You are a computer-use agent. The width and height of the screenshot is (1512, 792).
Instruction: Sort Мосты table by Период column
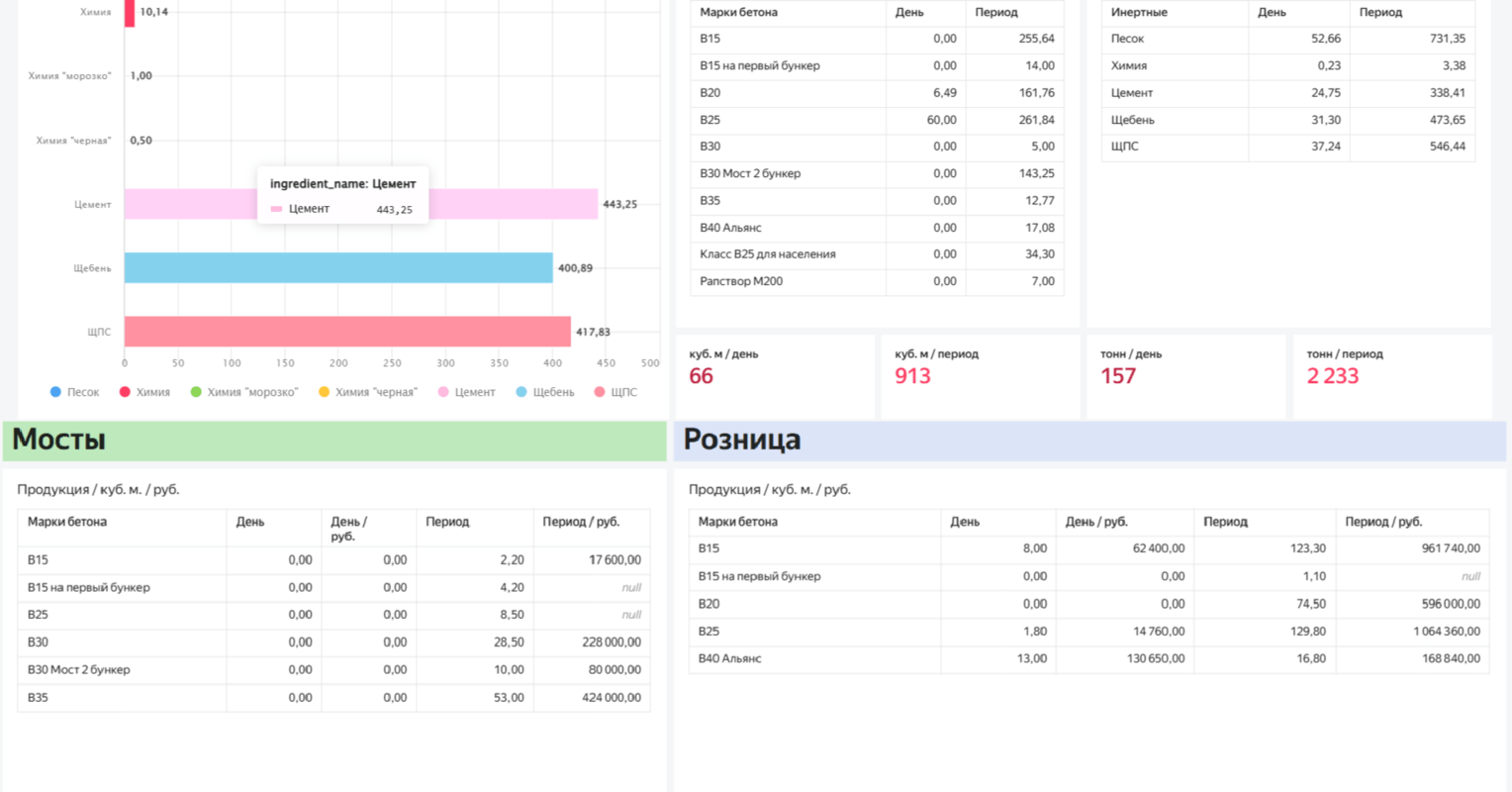tap(447, 522)
